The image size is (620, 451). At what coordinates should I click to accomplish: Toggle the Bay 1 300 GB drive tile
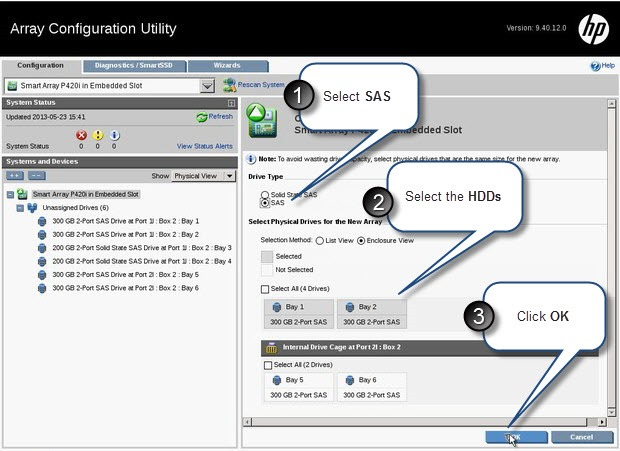coord(299,314)
